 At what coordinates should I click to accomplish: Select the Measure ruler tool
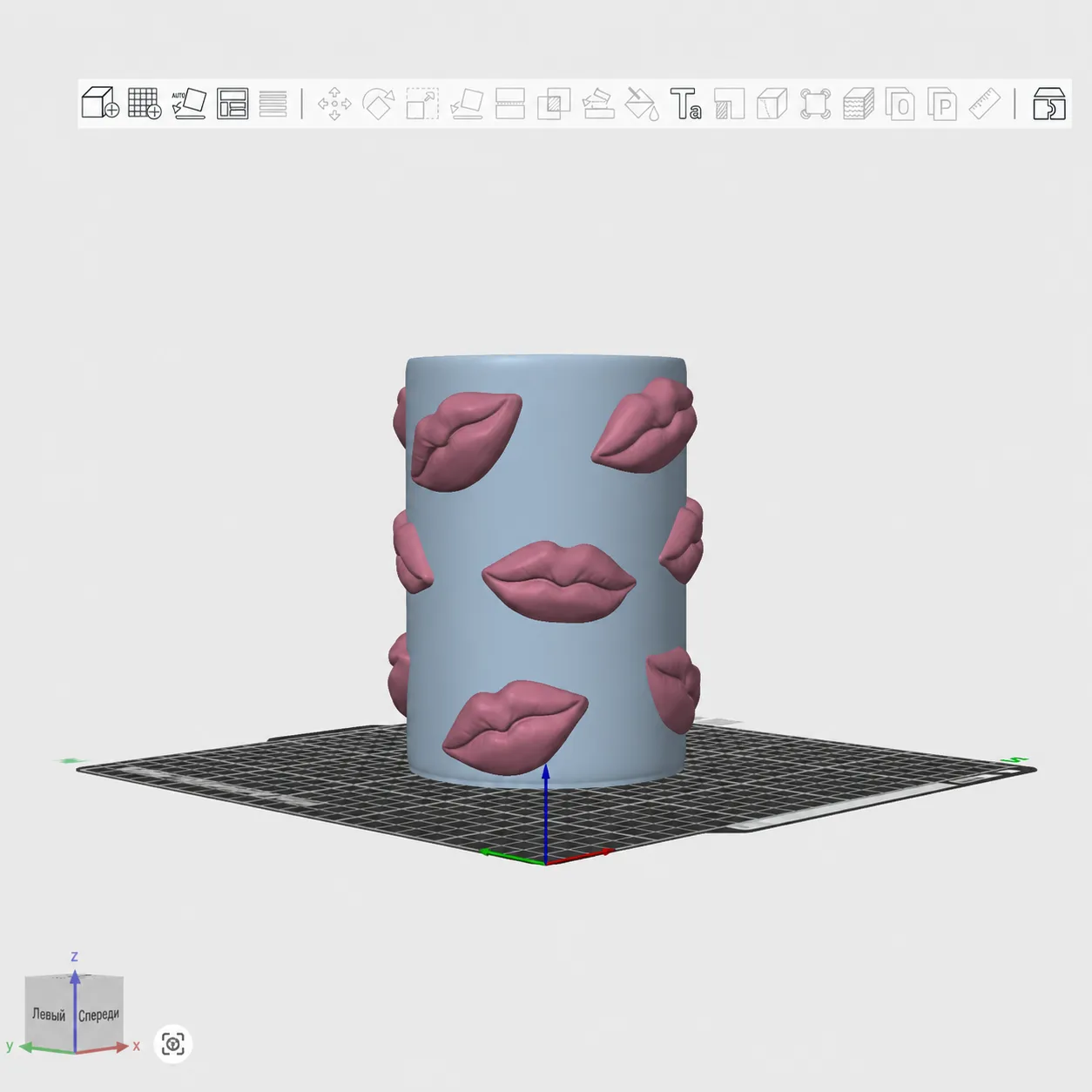(985, 104)
